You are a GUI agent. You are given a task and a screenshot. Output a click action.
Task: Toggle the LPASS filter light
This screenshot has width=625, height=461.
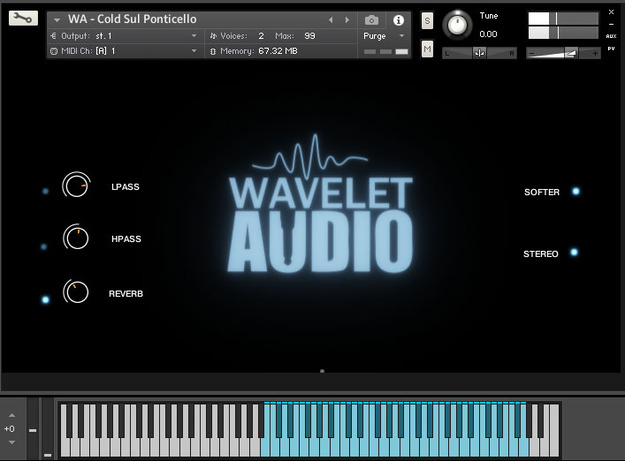click(x=45, y=191)
